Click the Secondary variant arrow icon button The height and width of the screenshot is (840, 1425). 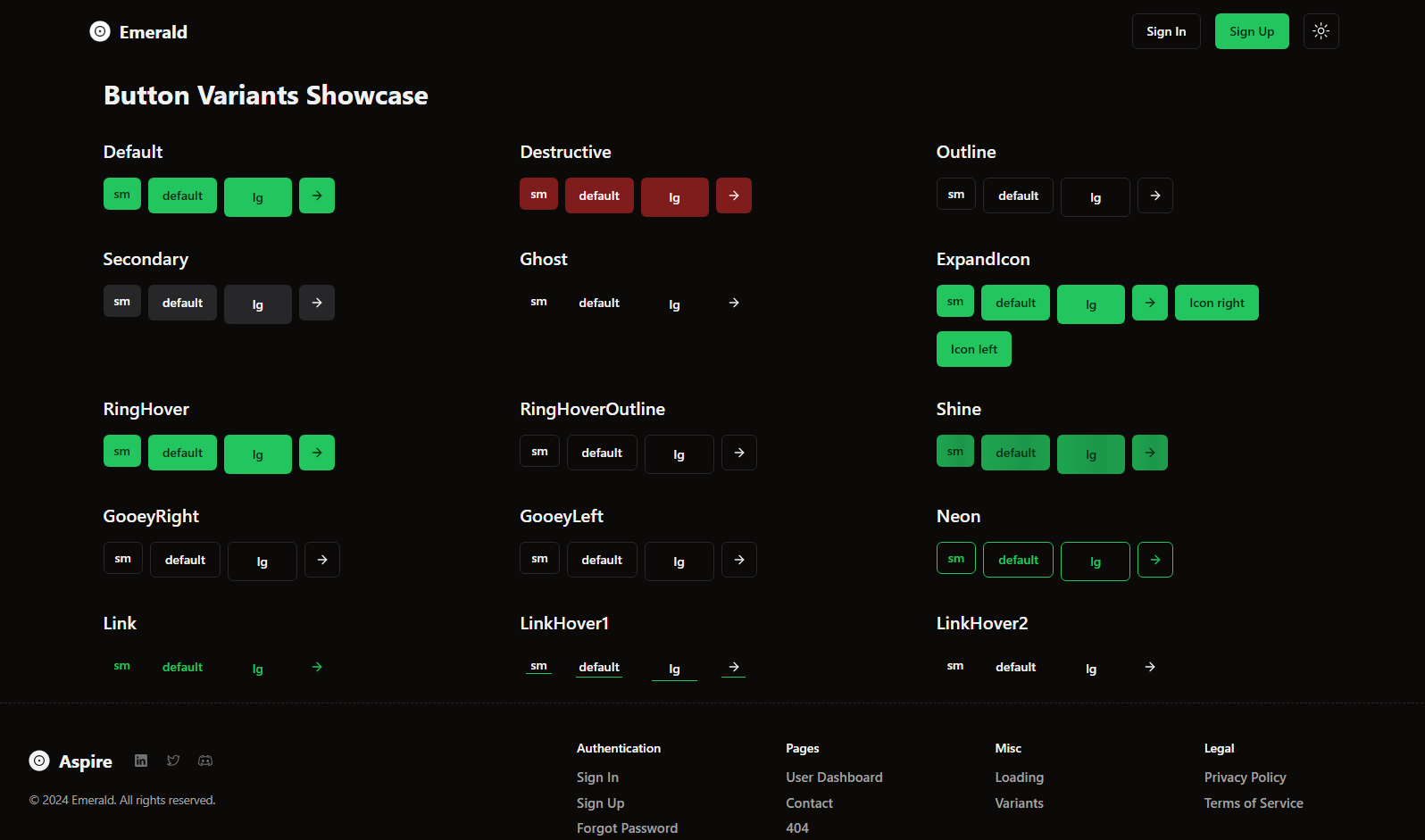pos(317,303)
